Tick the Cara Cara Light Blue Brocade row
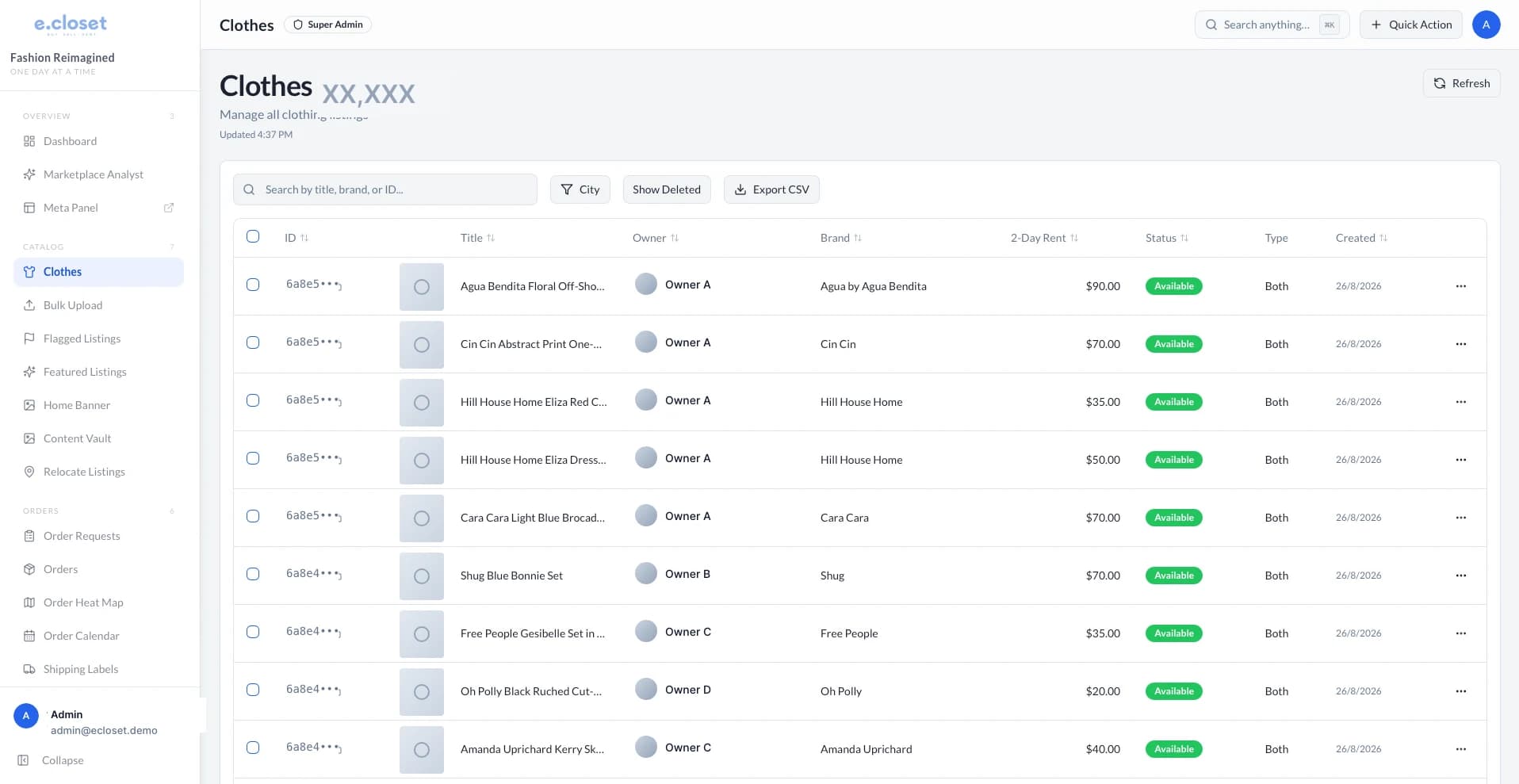Screen dimensions: 1519x784 tap(253, 516)
